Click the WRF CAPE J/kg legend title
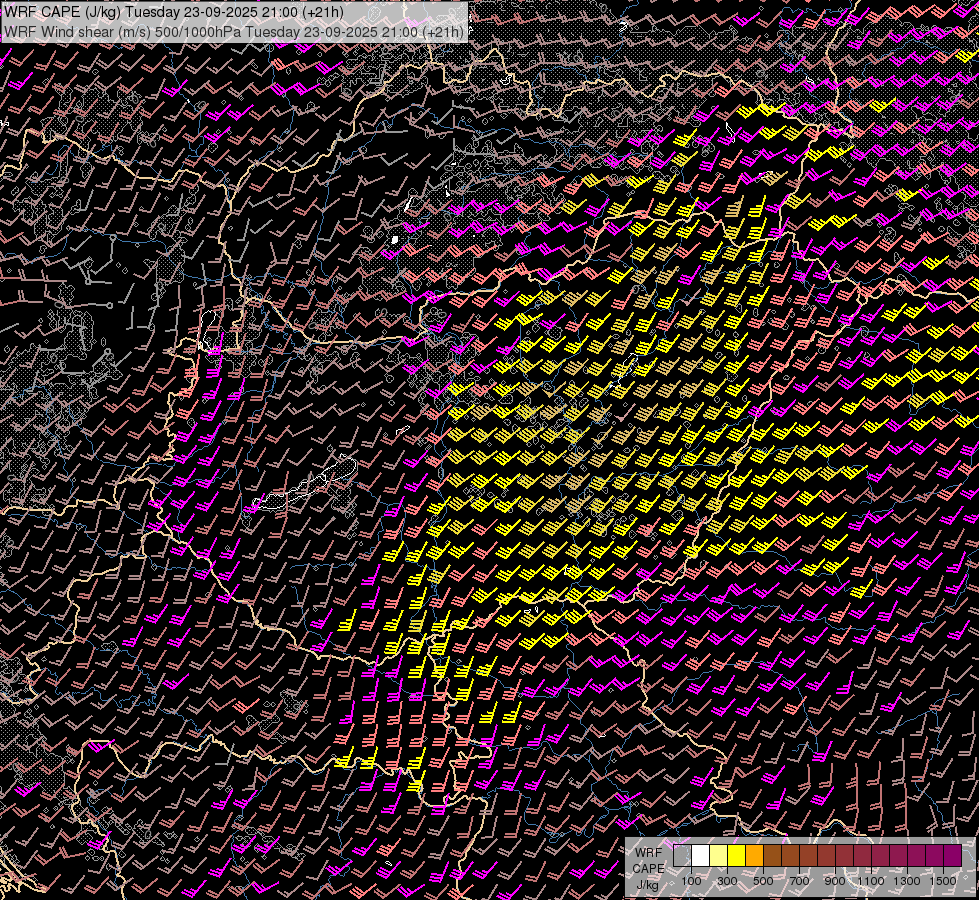Screen dimensions: 979x900 tap(648, 868)
